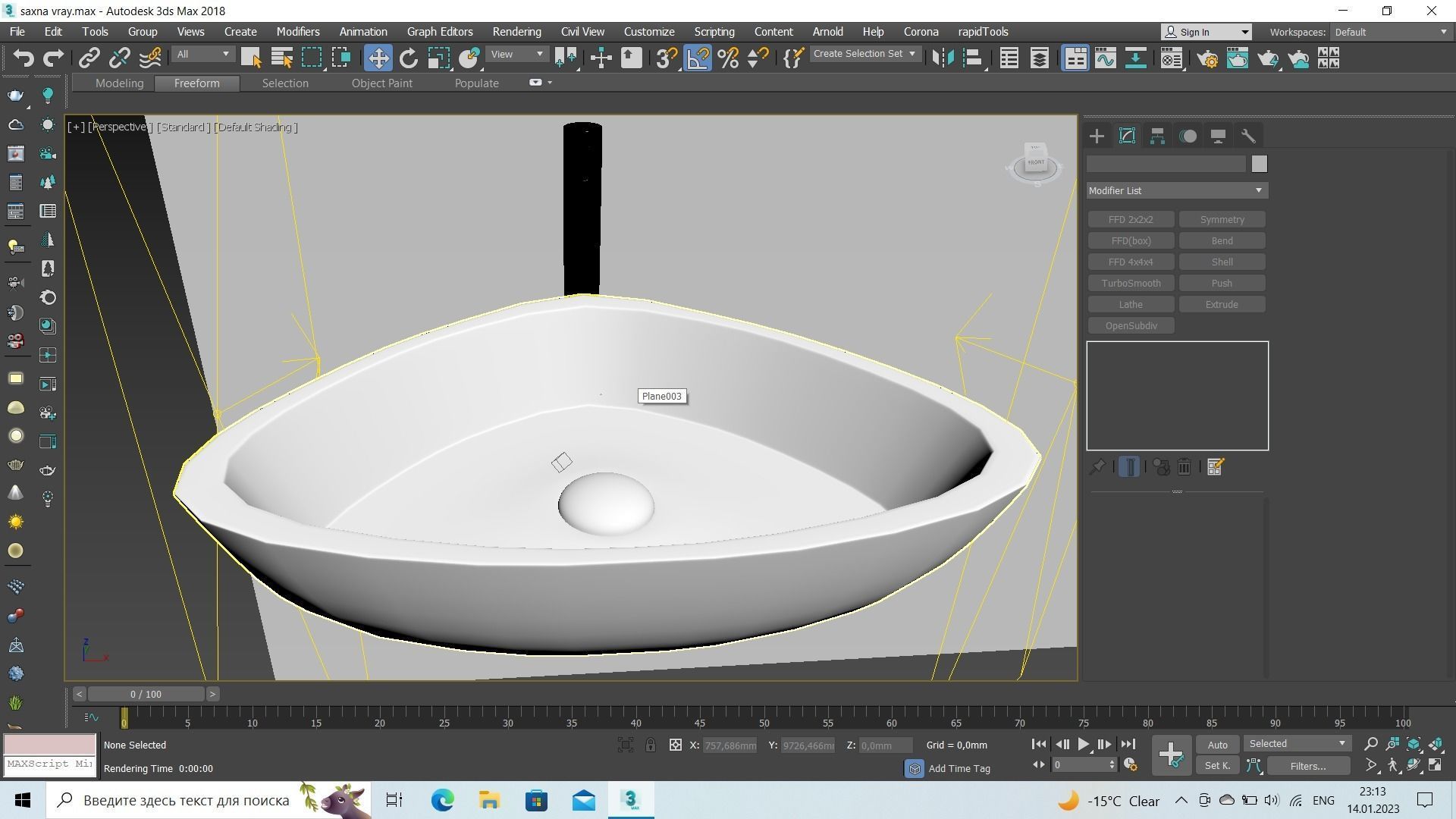Click Configure Modifier Sets icon
This screenshot has width=1456, height=819.
[1215, 467]
